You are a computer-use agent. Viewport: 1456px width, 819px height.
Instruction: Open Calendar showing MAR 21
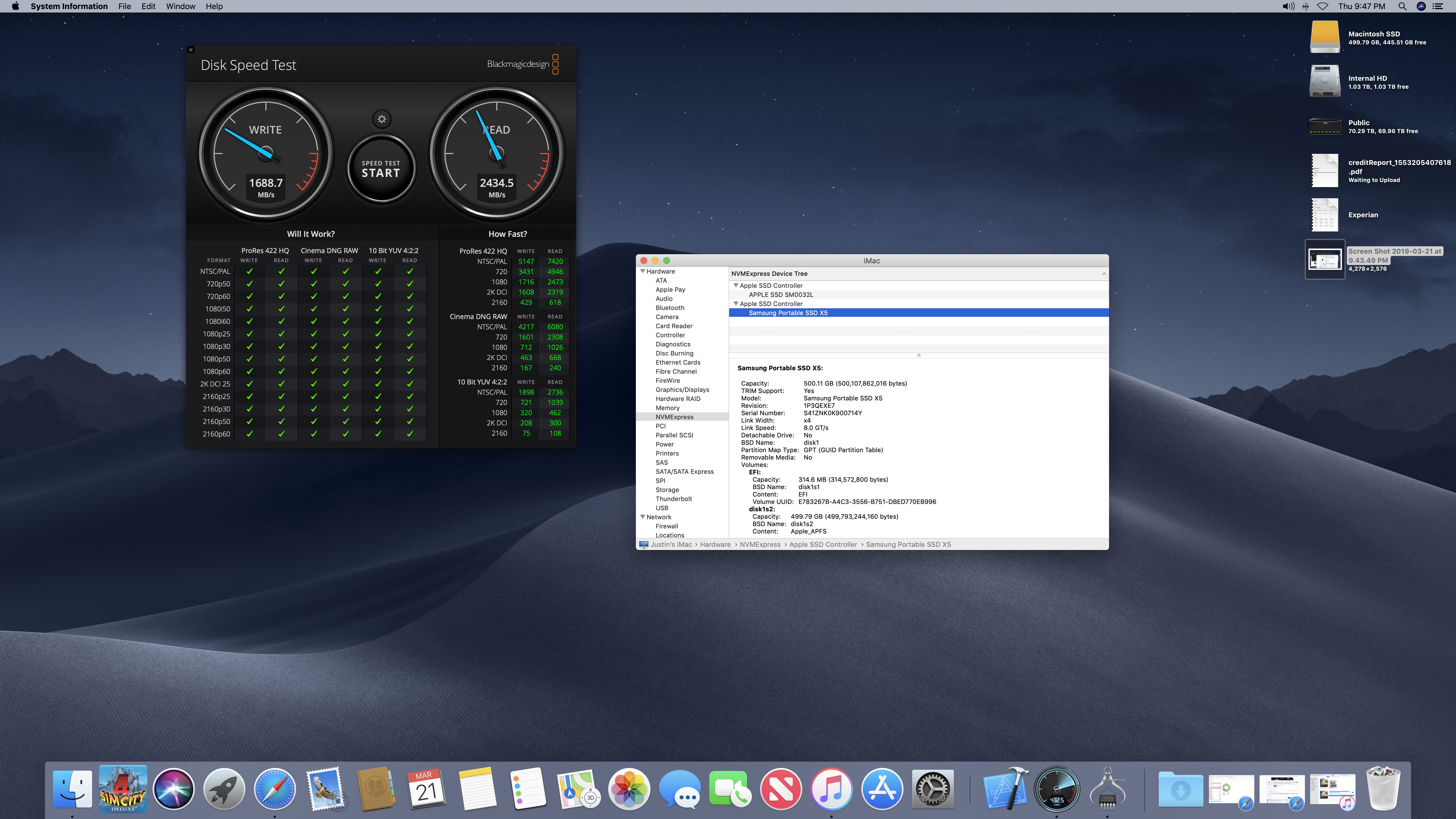click(427, 789)
